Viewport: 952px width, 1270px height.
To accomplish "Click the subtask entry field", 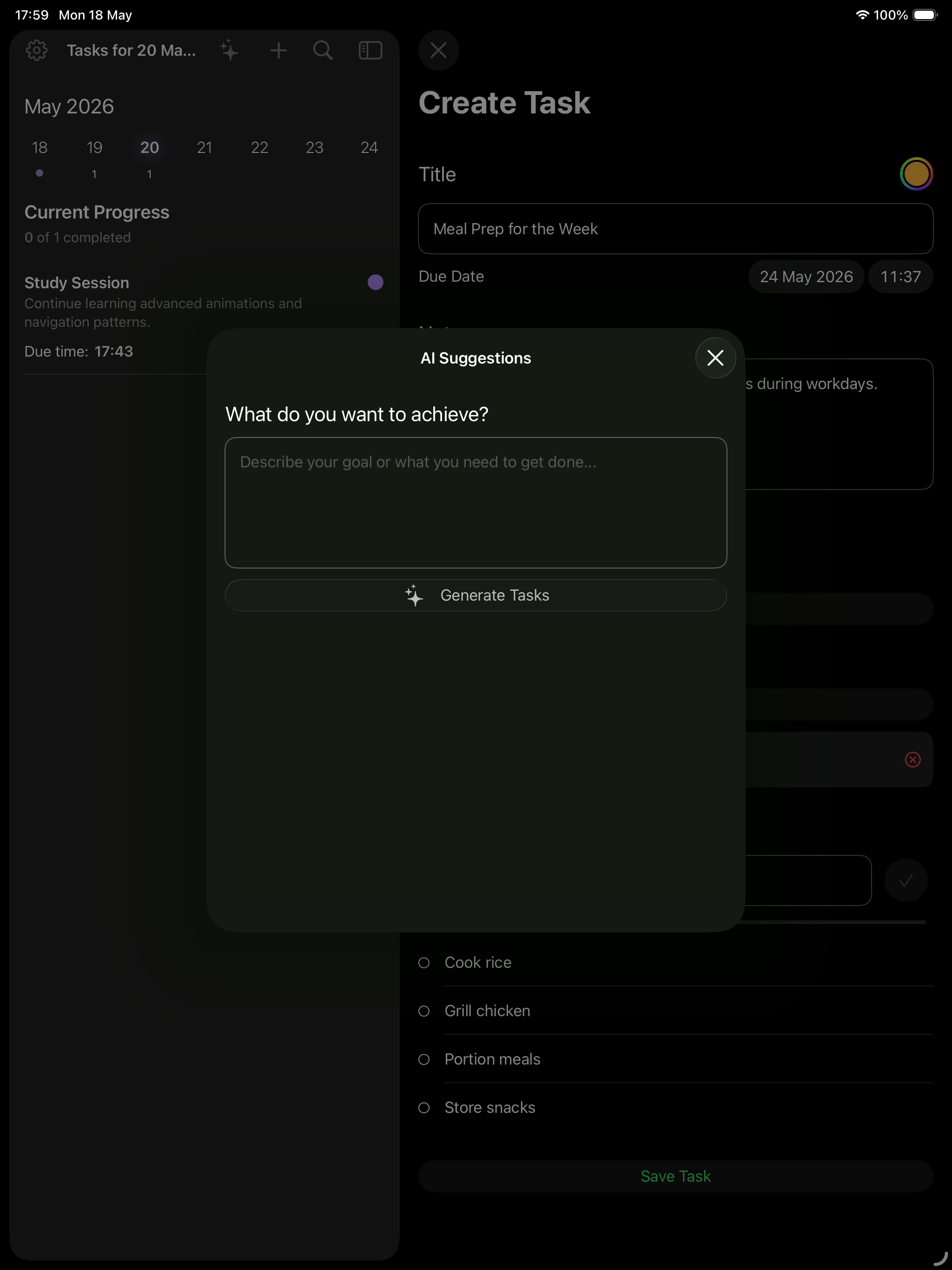I will coord(808,880).
